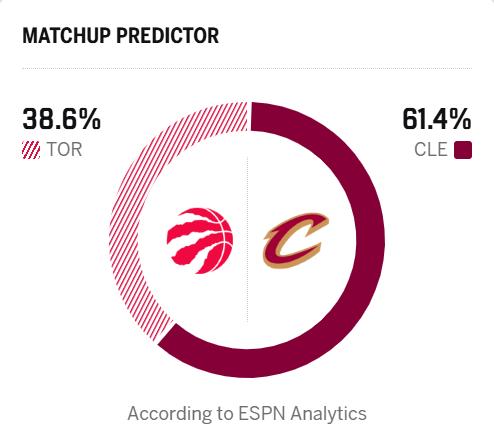Click the word Analytics in the caption
This screenshot has height=438, width=494.
coord(328,414)
